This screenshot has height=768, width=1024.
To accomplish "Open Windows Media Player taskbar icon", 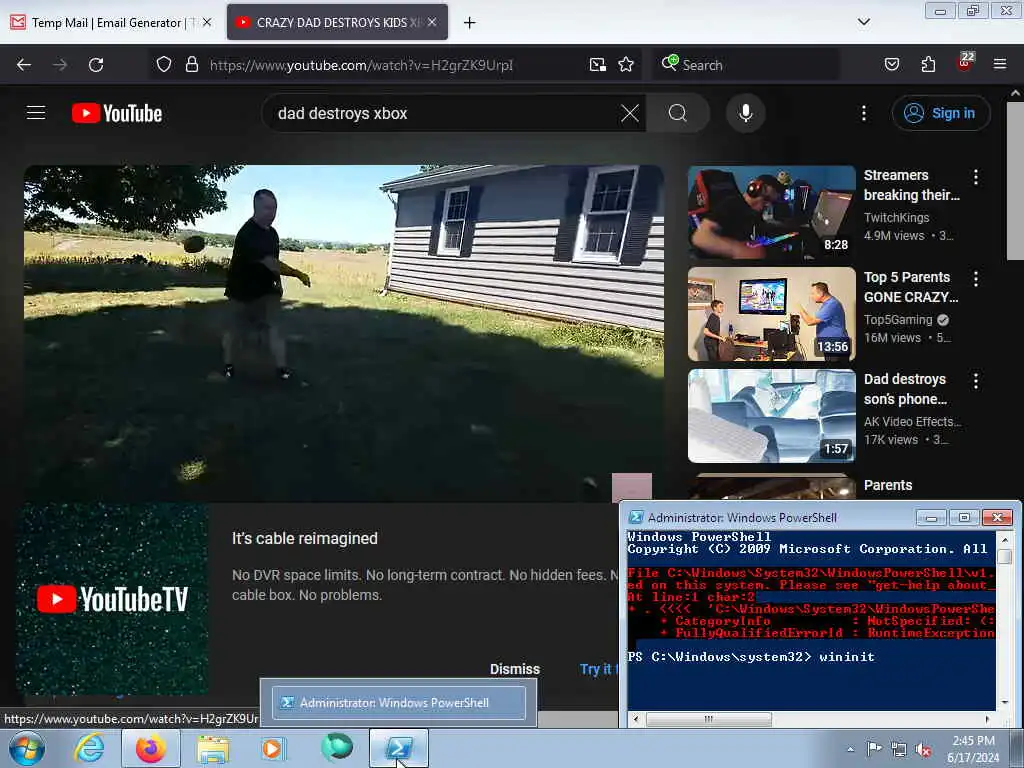I will 274,748.
